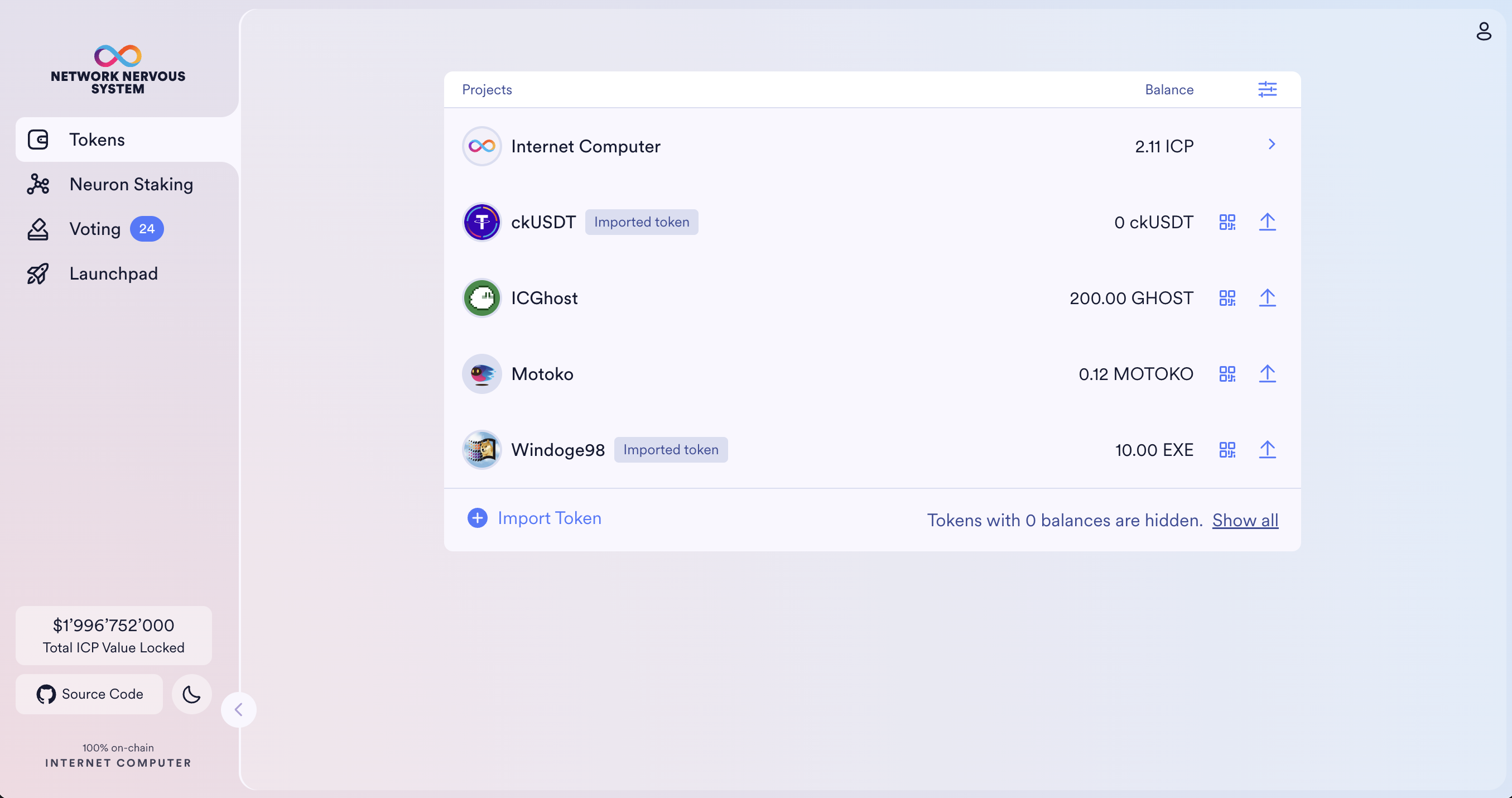Show the QR code for ckUSDT
This screenshot has width=1512, height=798.
point(1227,222)
